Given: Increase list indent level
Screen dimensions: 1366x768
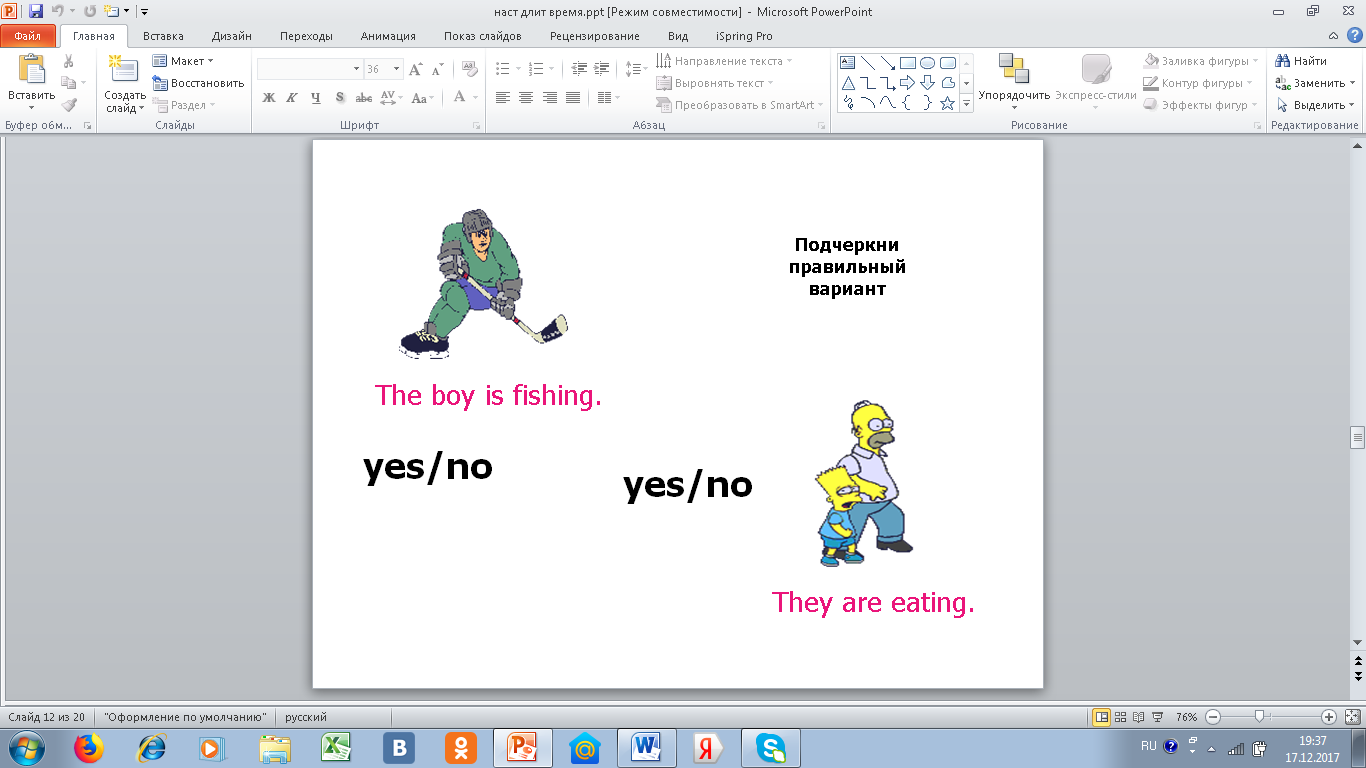Looking at the screenshot, I should coord(601,69).
